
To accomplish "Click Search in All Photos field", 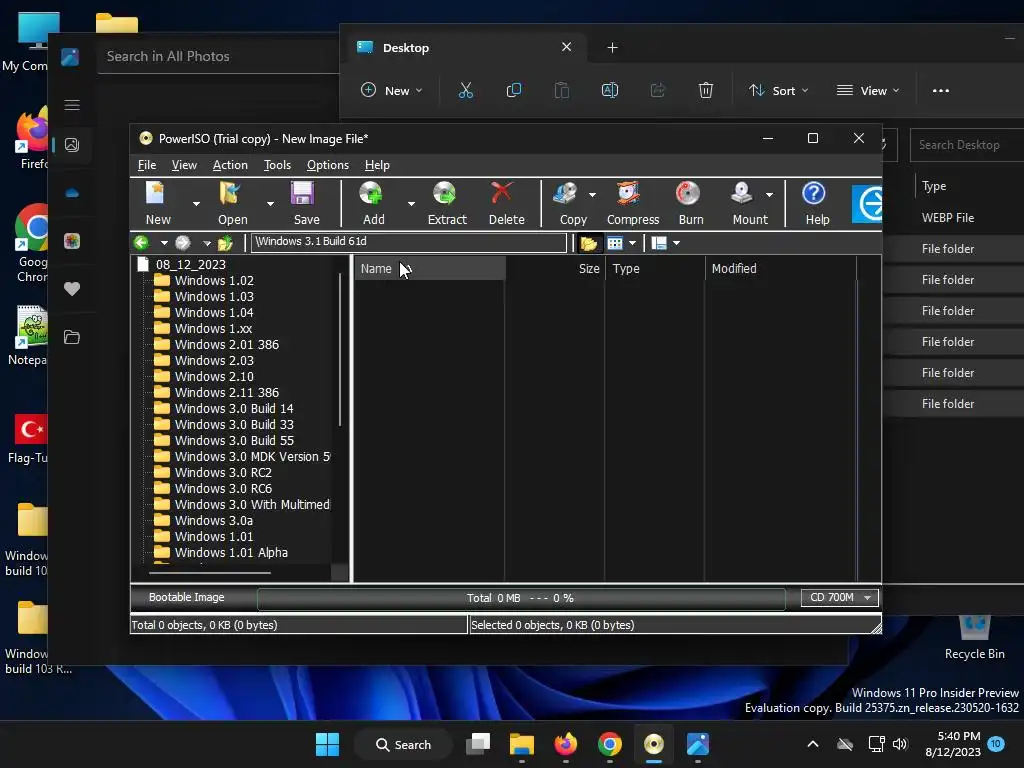I will (x=218, y=56).
